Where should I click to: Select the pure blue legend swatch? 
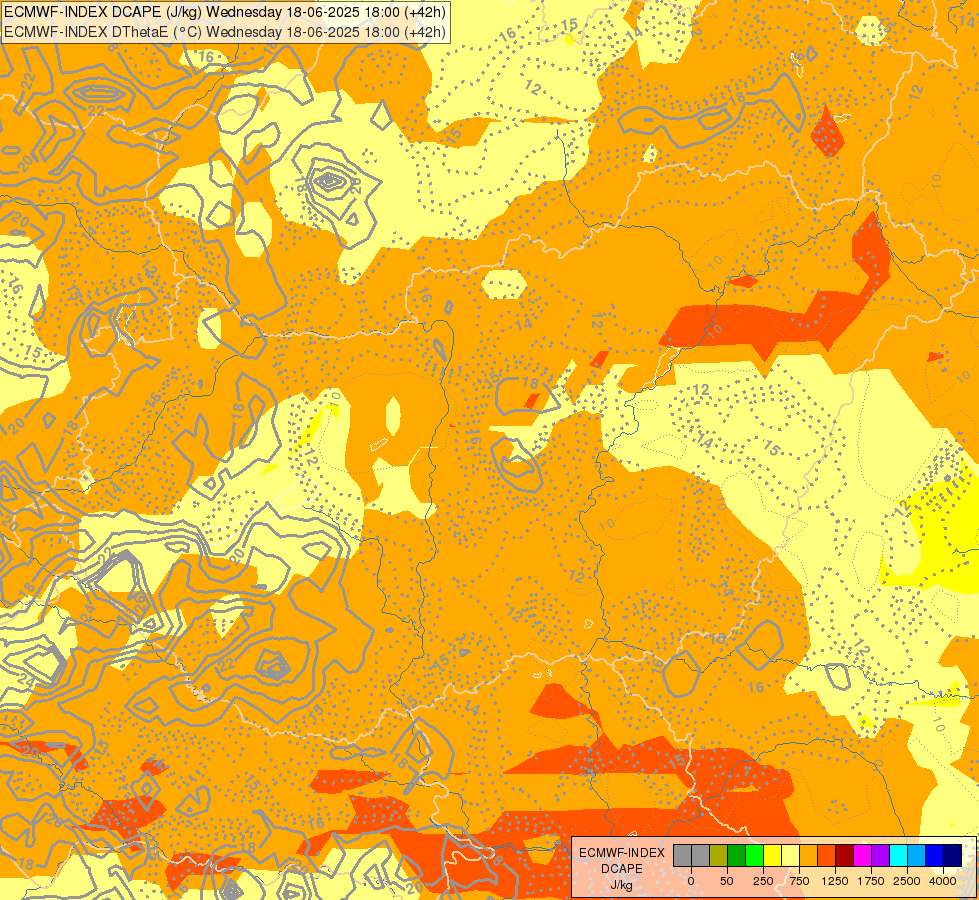tap(935, 855)
